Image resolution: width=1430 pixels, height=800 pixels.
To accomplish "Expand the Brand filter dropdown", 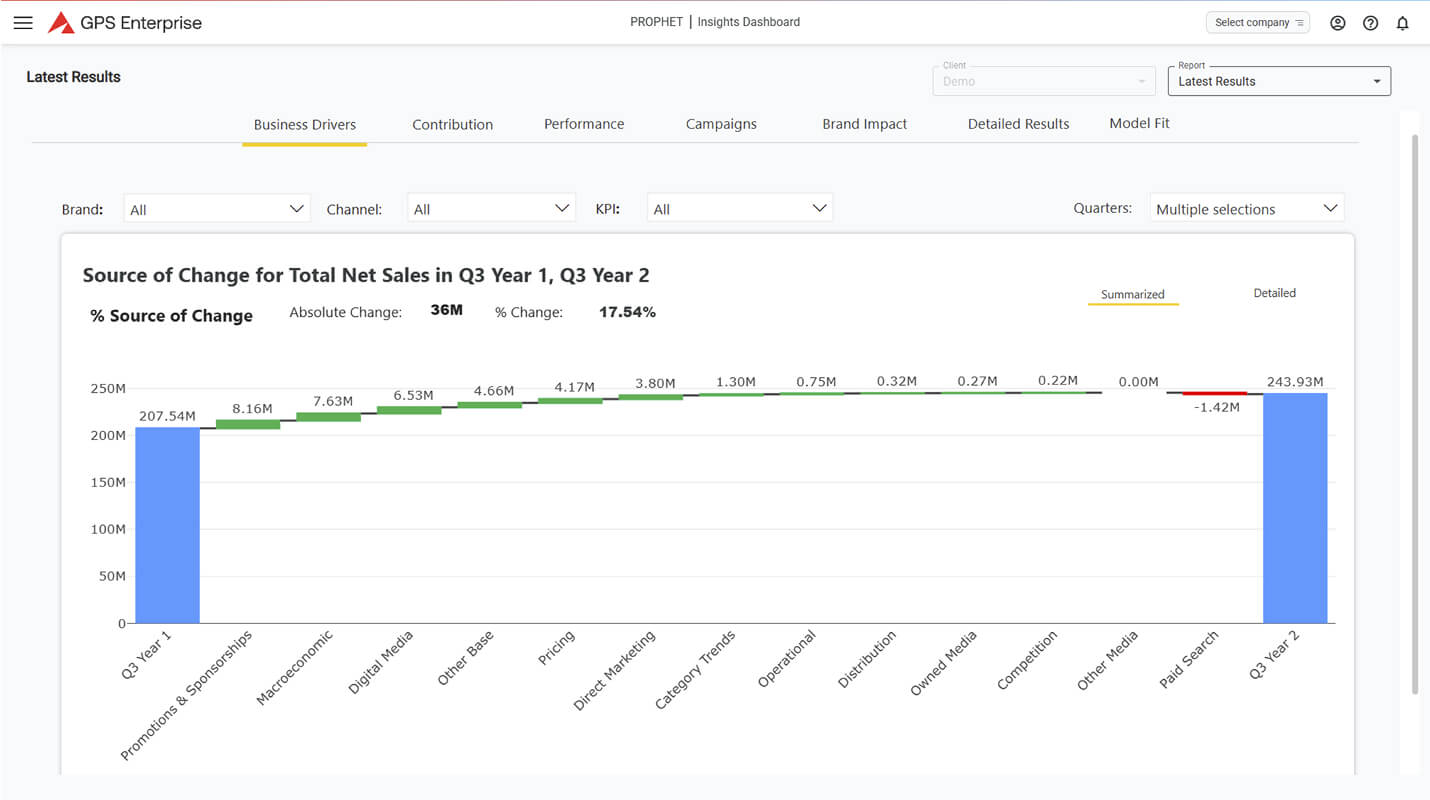I will pyautogui.click(x=216, y=209).
